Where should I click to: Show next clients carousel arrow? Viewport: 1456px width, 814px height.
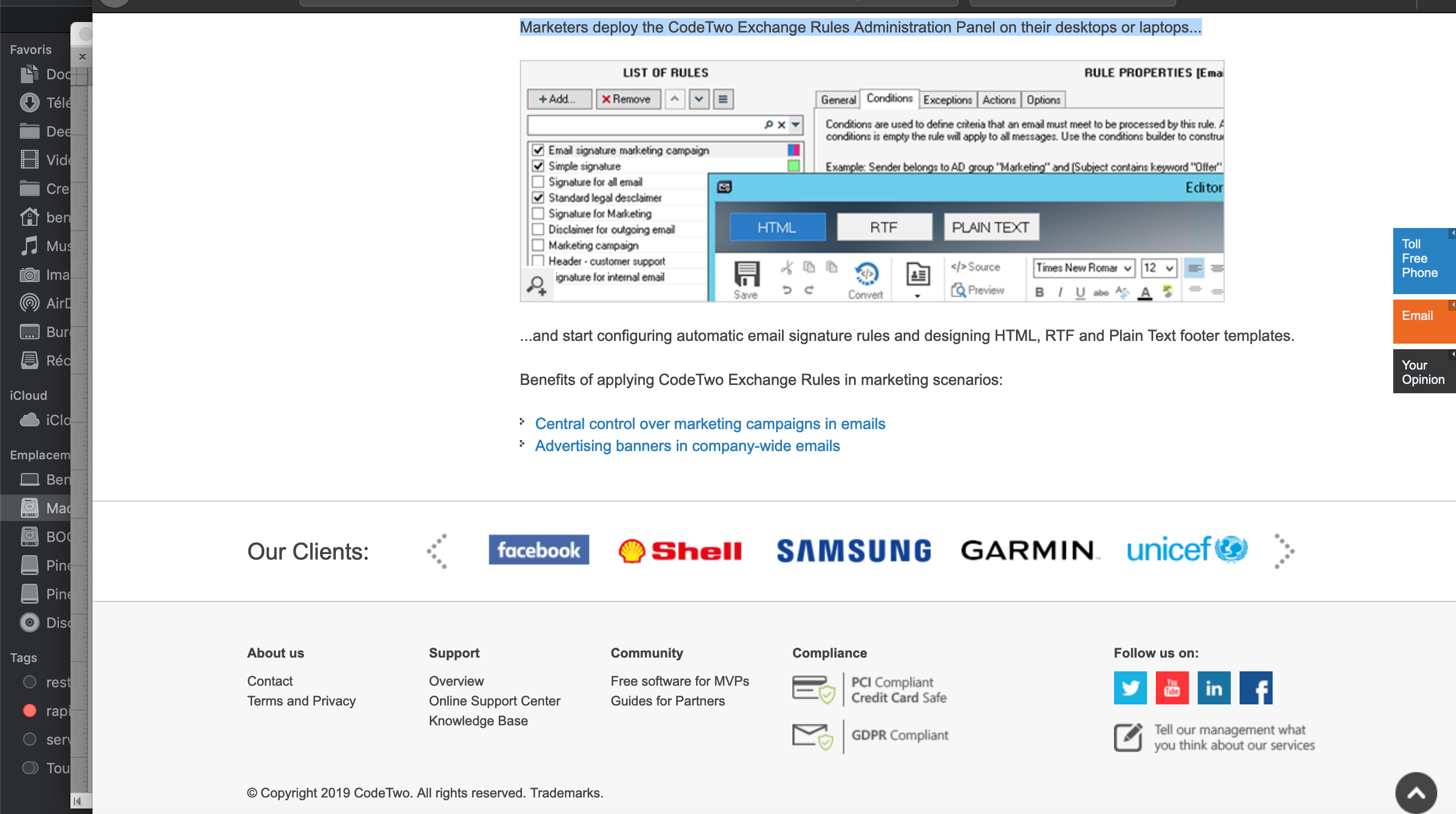tap(1283, 551)
